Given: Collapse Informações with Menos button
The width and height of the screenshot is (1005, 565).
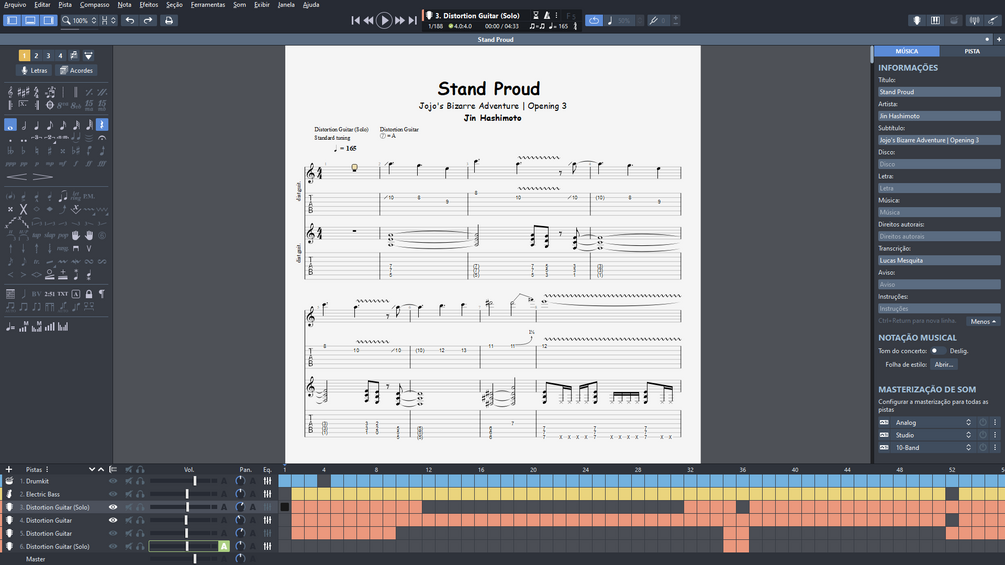Looking at the screenshot, I should (x=983, y=322).
